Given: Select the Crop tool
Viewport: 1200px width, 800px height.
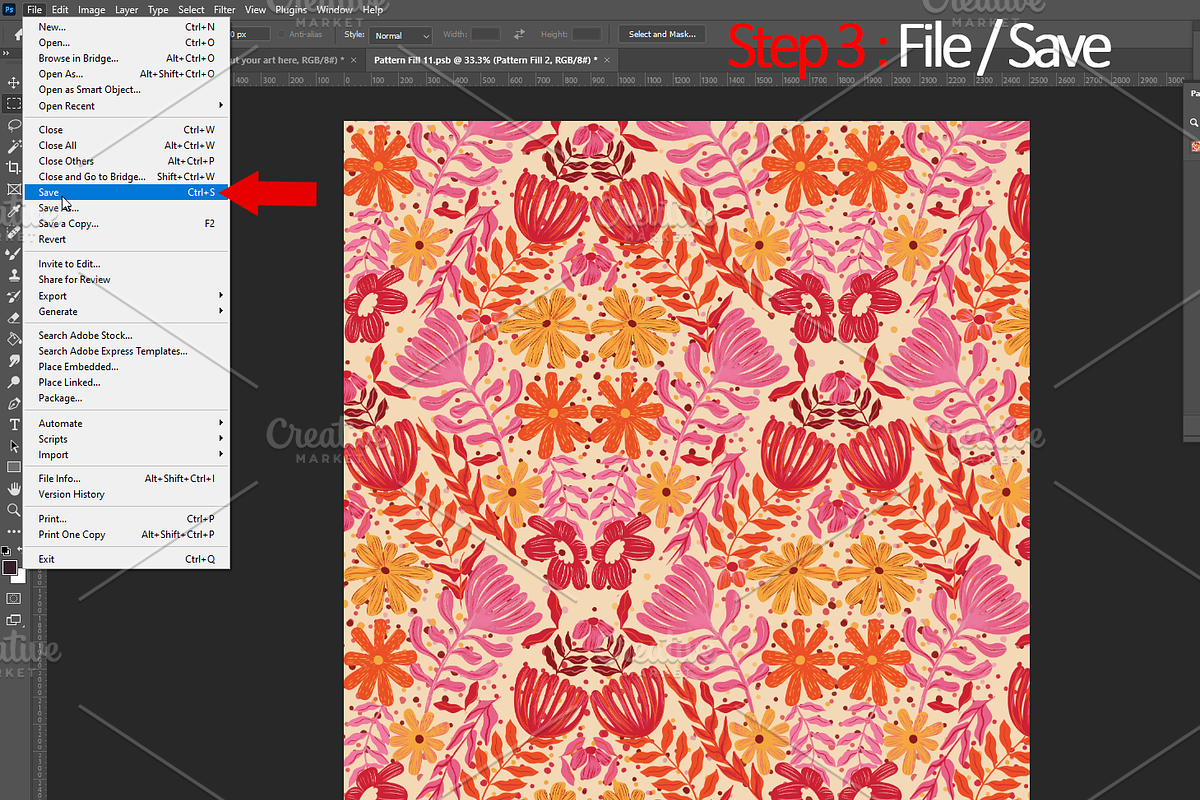Looking at the screenshot, I should coord(14,167).
